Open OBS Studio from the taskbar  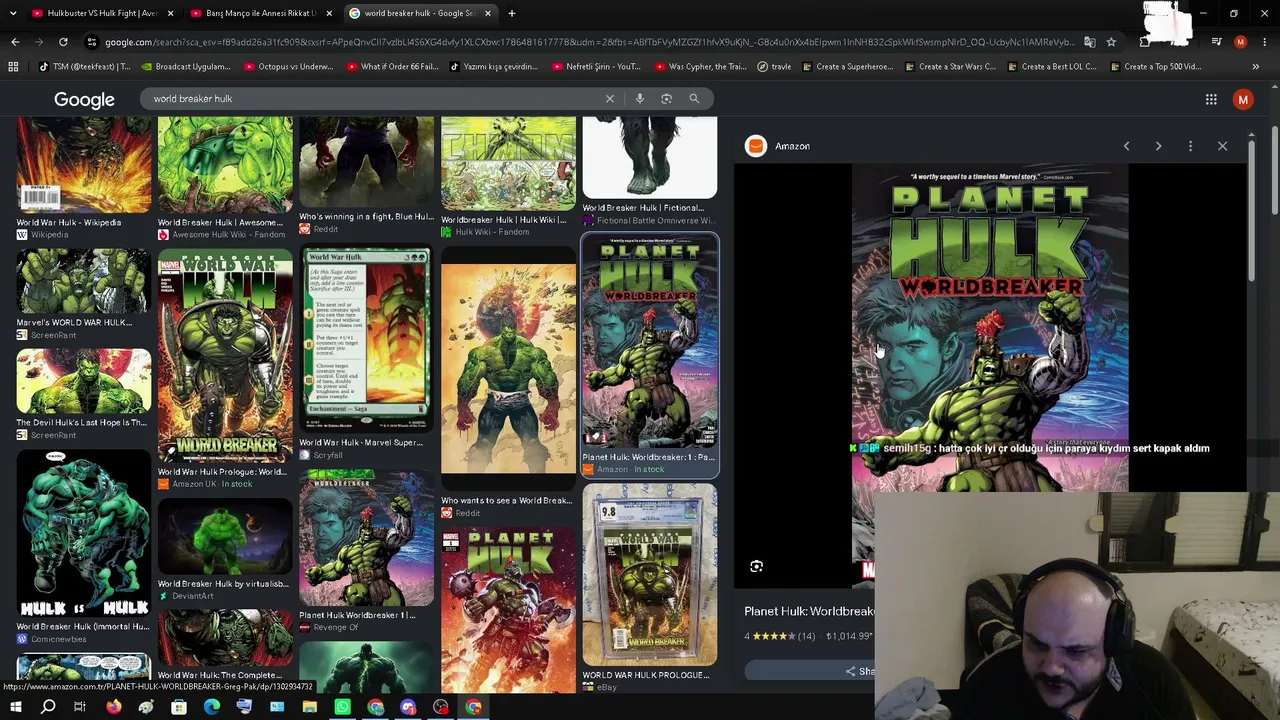pyautogui.click(x=440, y=707)
